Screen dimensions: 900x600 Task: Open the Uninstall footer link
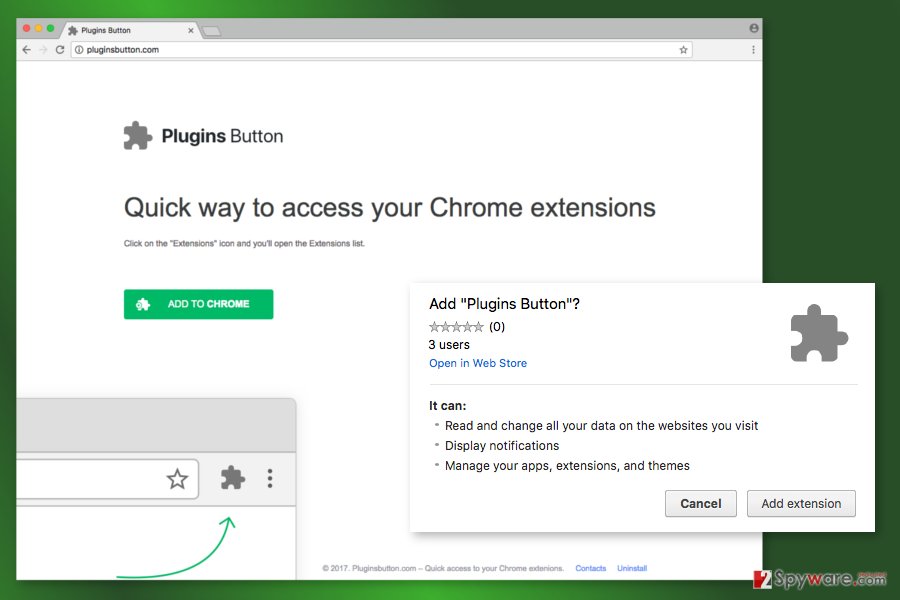point(632,568)
